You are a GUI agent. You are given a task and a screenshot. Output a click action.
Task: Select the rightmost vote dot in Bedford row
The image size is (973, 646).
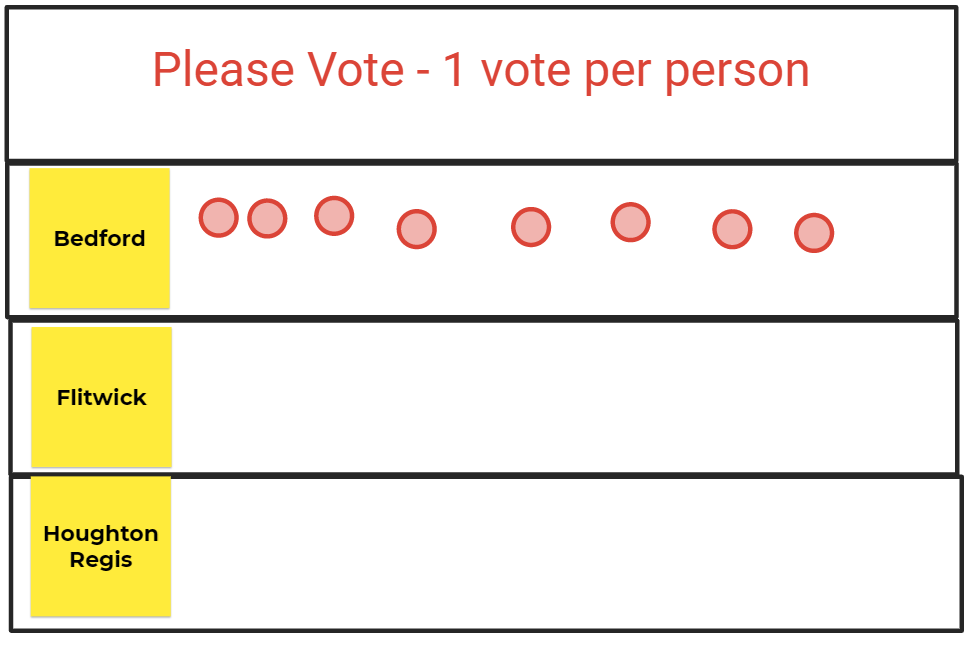click(x=814, y=233)
